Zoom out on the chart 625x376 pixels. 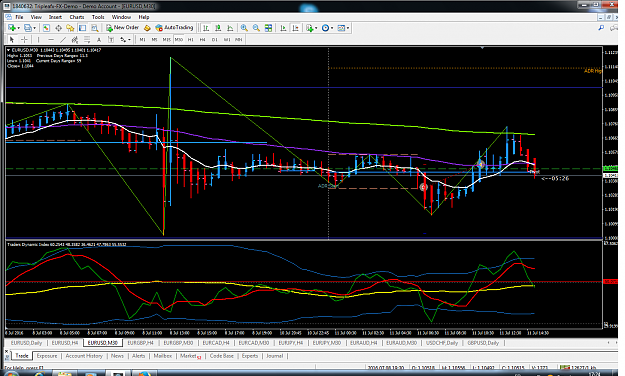(256, 28)
